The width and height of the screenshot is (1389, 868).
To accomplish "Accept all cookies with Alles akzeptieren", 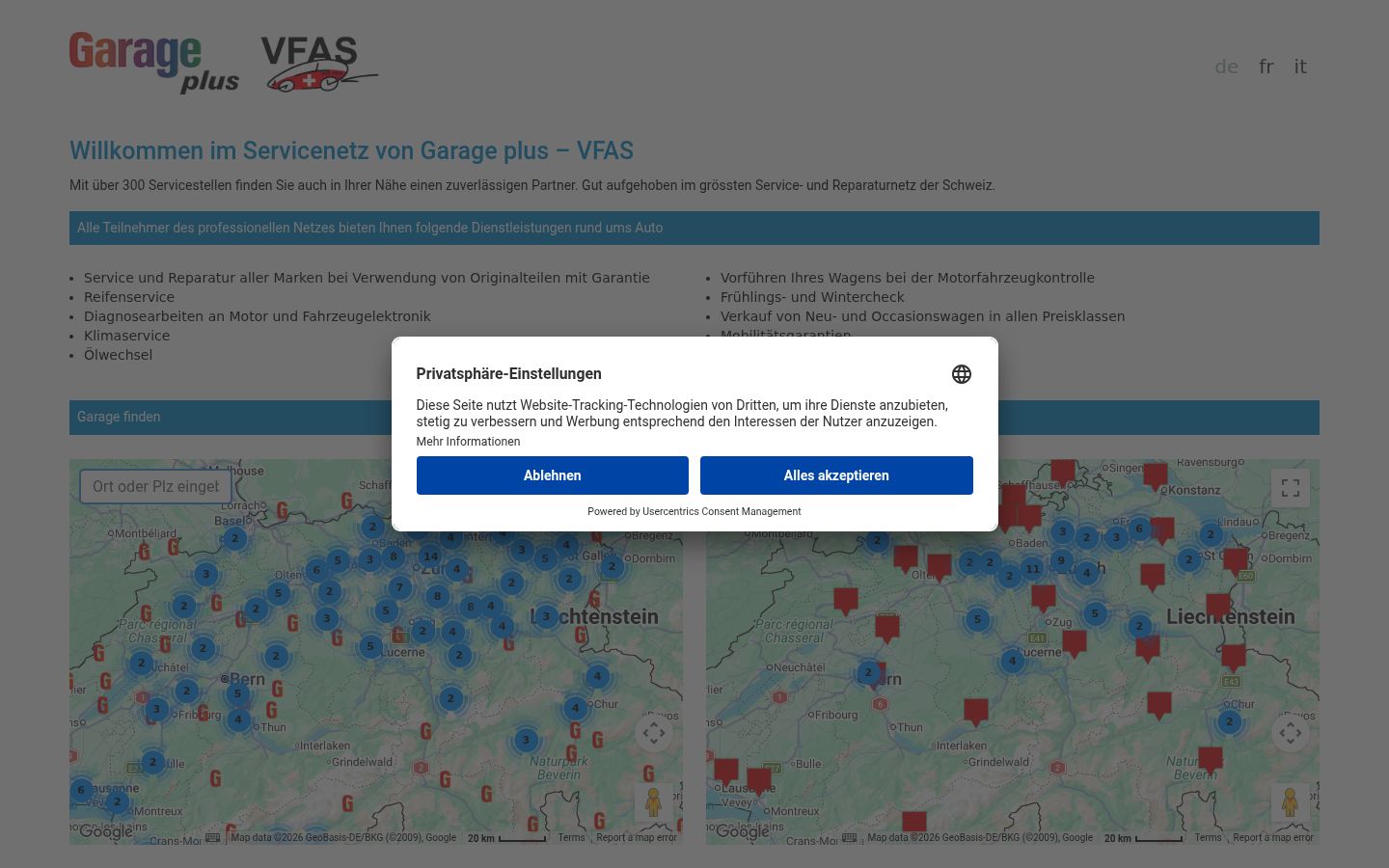I will (x=836, y=475).
